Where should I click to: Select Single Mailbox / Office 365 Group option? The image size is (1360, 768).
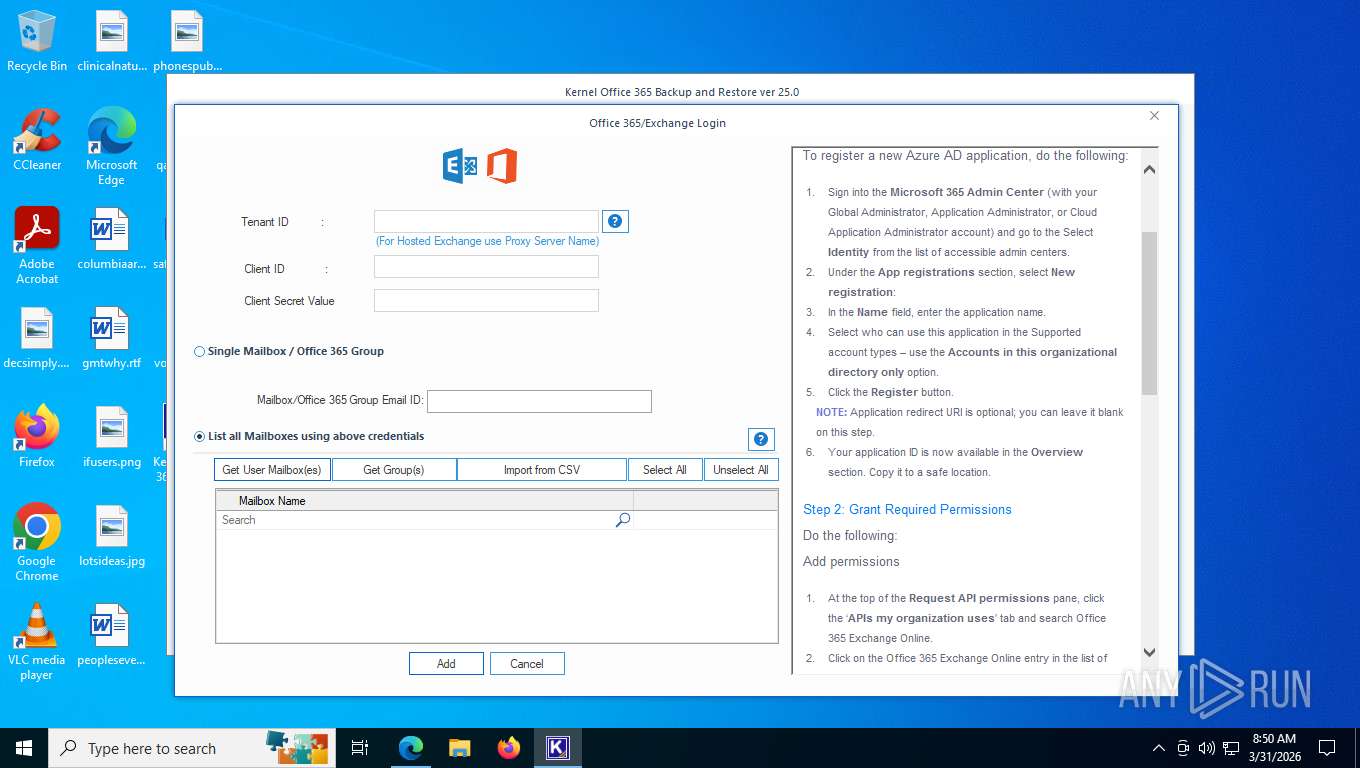coord(289,352)
